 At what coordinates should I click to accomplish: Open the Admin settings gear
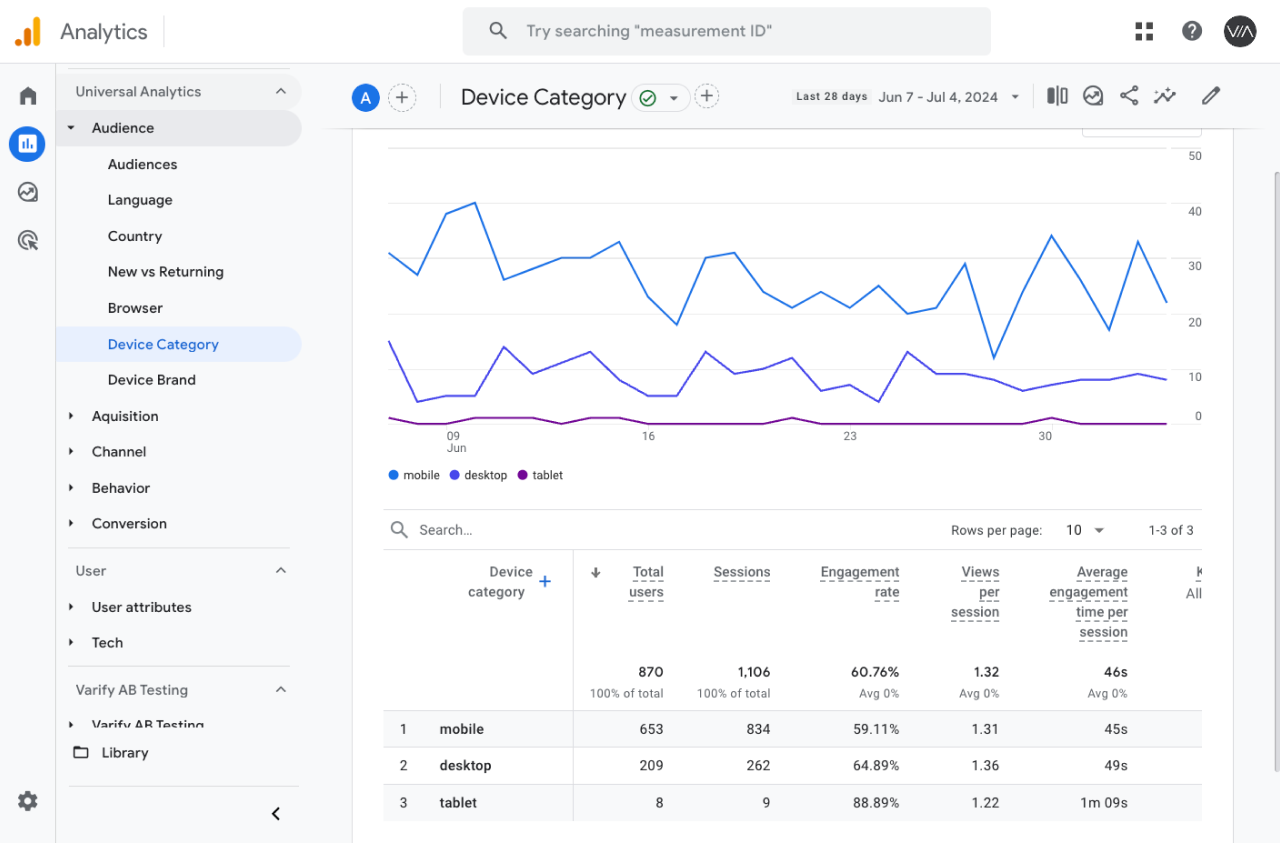[x=28, y=801]
